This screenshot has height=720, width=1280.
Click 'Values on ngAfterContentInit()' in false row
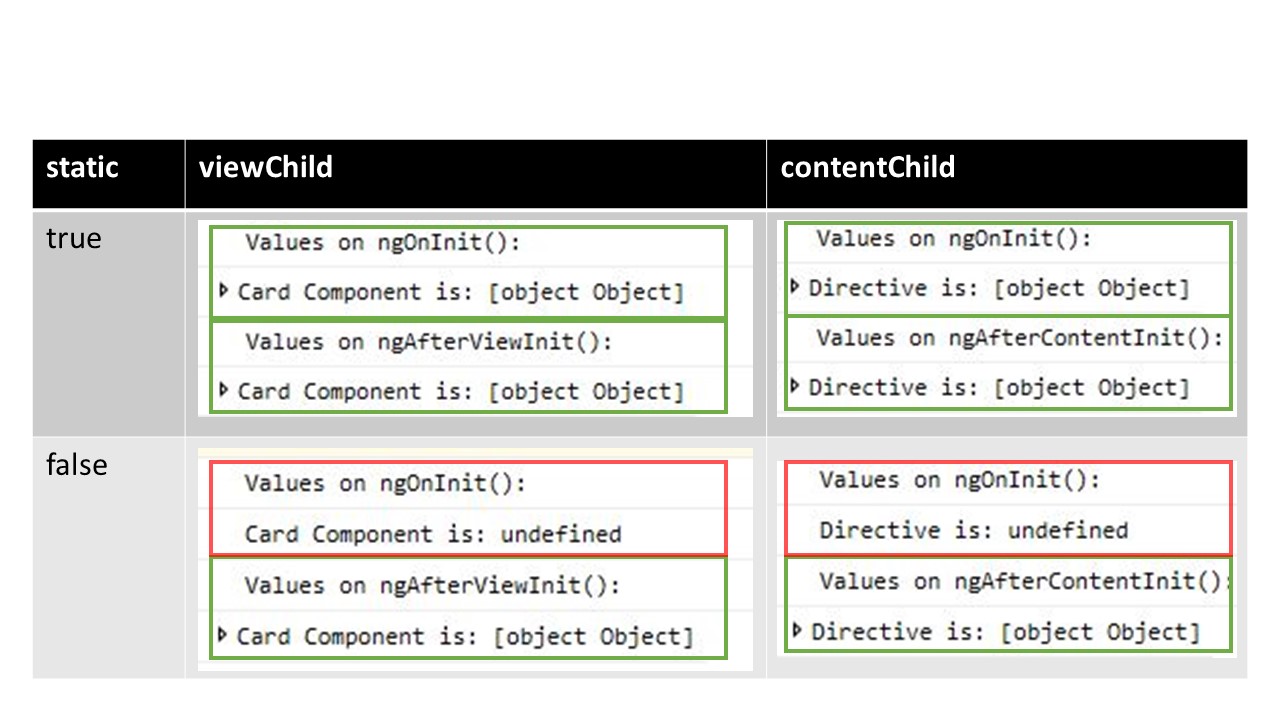tap(1023, 581)
